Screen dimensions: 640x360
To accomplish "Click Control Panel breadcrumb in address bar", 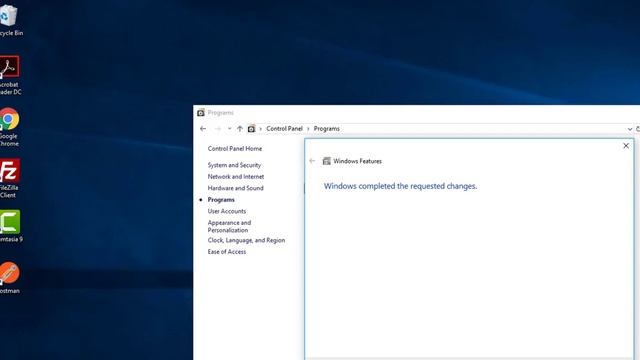I will coord(284,129).
